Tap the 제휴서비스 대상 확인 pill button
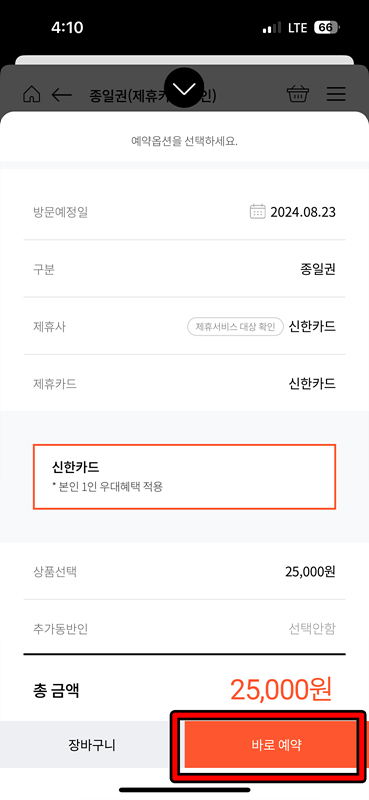Viewport: 369px width, 800px height. pyautogui.click(x=235, y=327)
